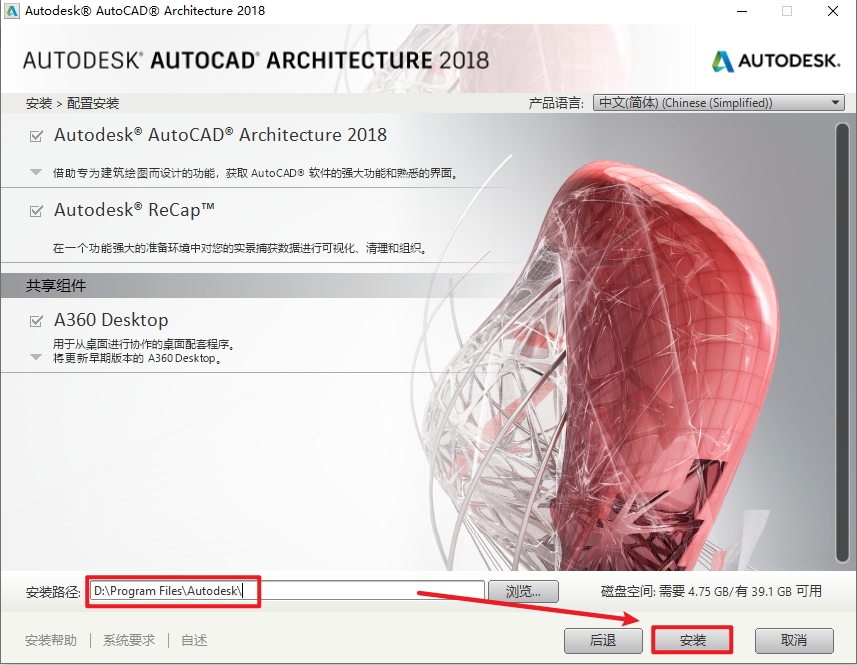The image size is (857, 665).
Task: Cancel setup with the 取消 button
Action: tap(794, 640)
